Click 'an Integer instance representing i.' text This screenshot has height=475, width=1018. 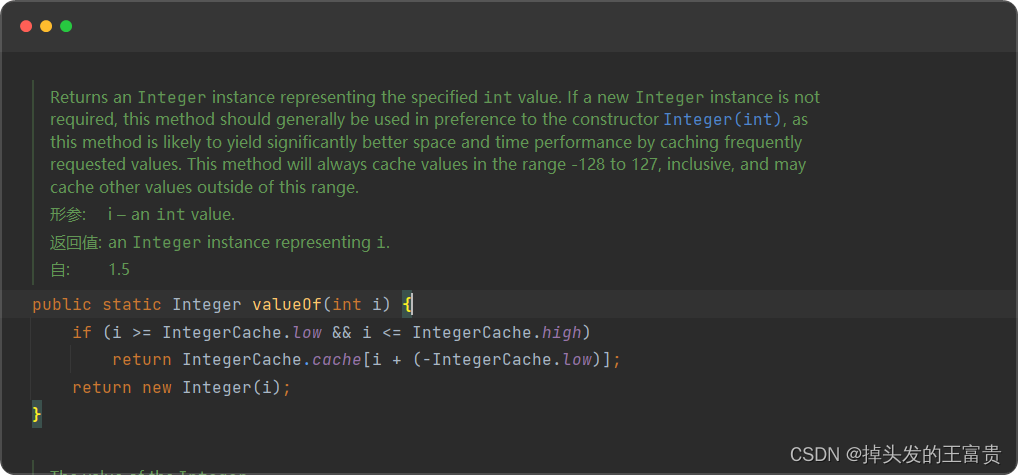point(249,243)
